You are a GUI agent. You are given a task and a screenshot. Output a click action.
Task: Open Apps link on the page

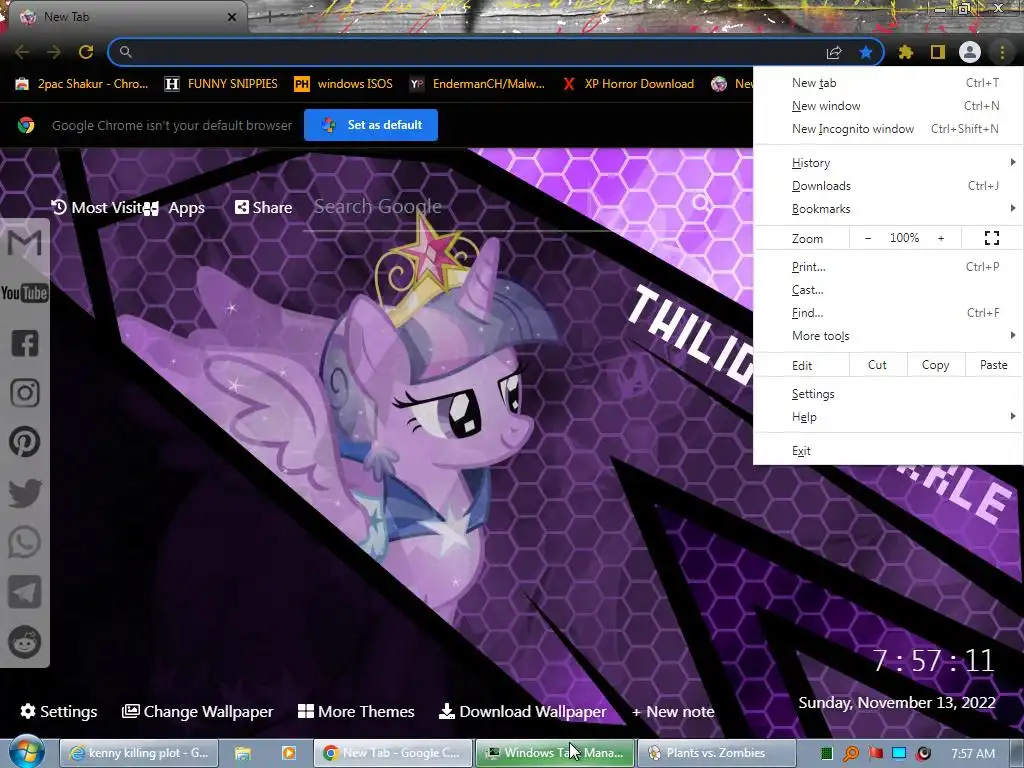[x=175, y=208]
